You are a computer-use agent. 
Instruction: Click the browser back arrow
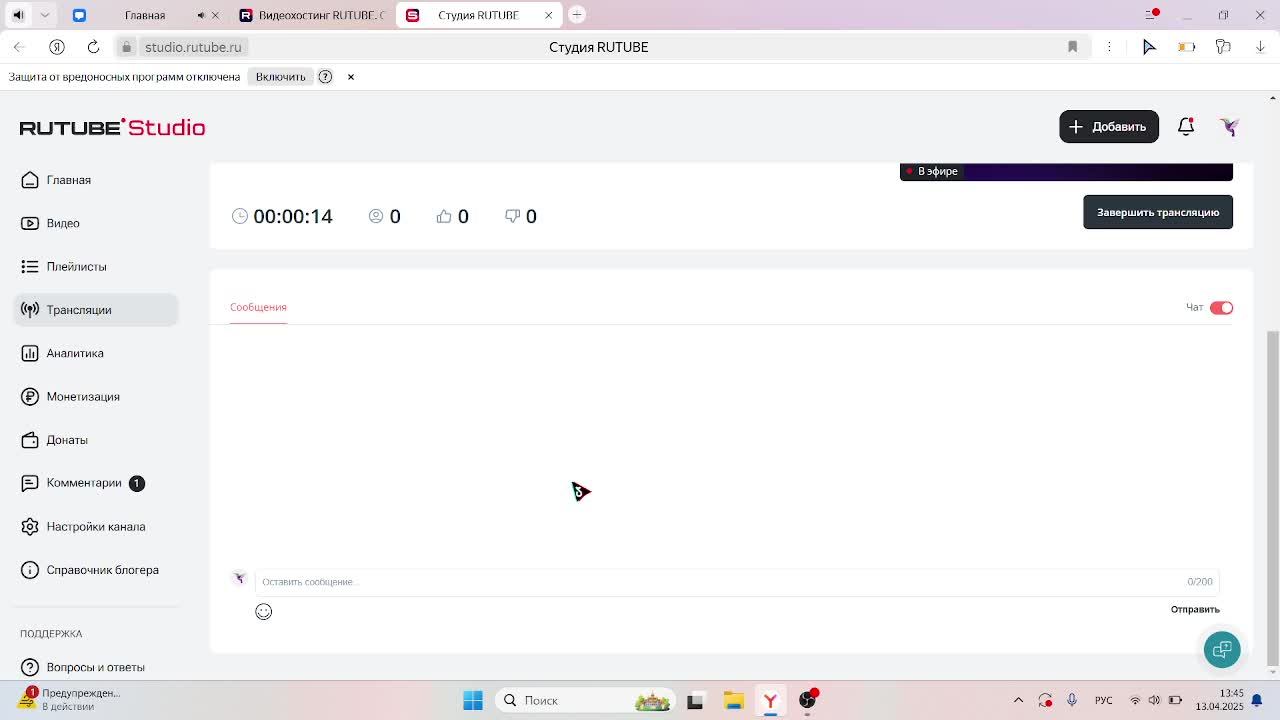coord(19,47)
